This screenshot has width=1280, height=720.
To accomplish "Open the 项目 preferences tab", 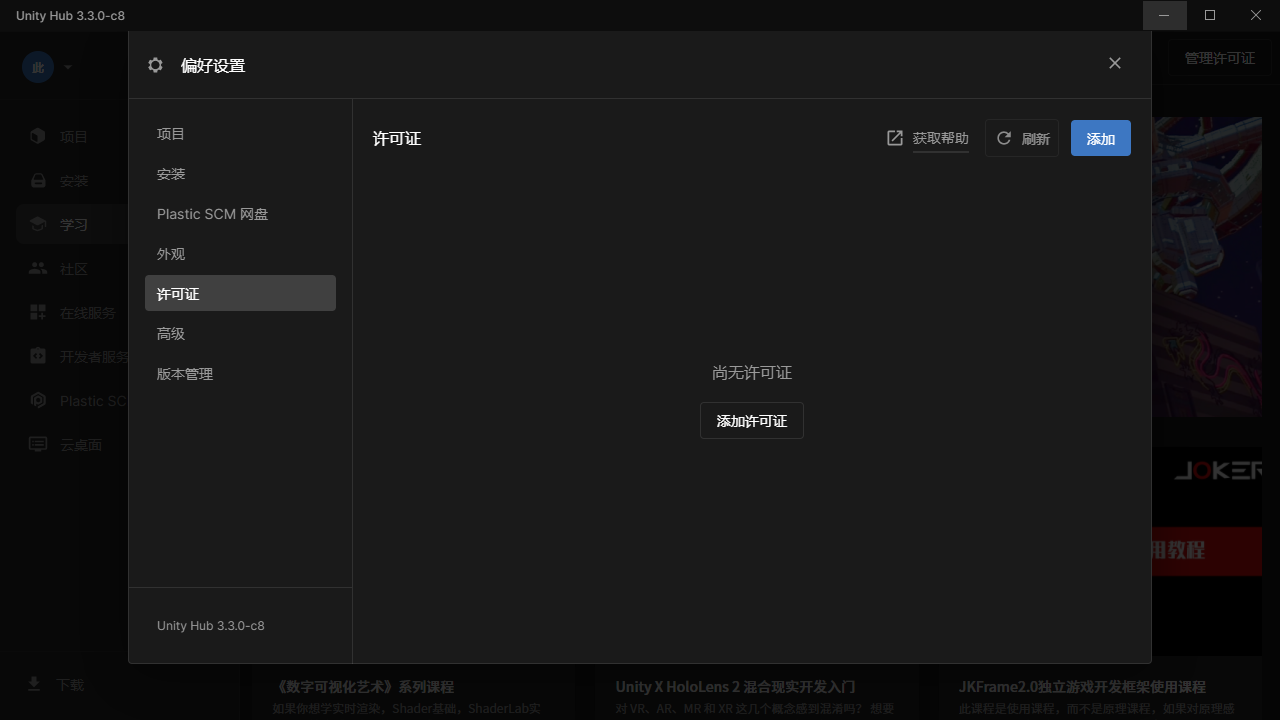I will 240,134.
